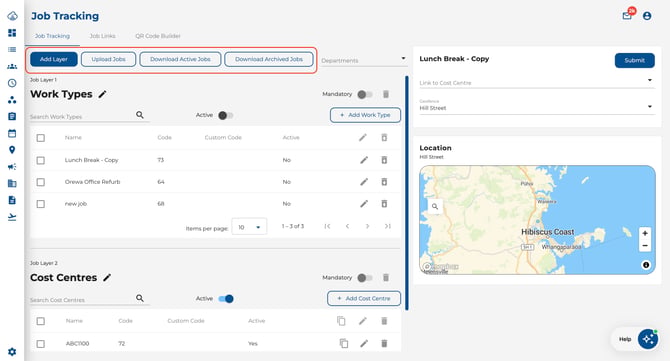Image resolution: width=670 pixels, height=361 pixels.
Task: Toggle Mandatory switch for Work Types
Action: point(365,94)
